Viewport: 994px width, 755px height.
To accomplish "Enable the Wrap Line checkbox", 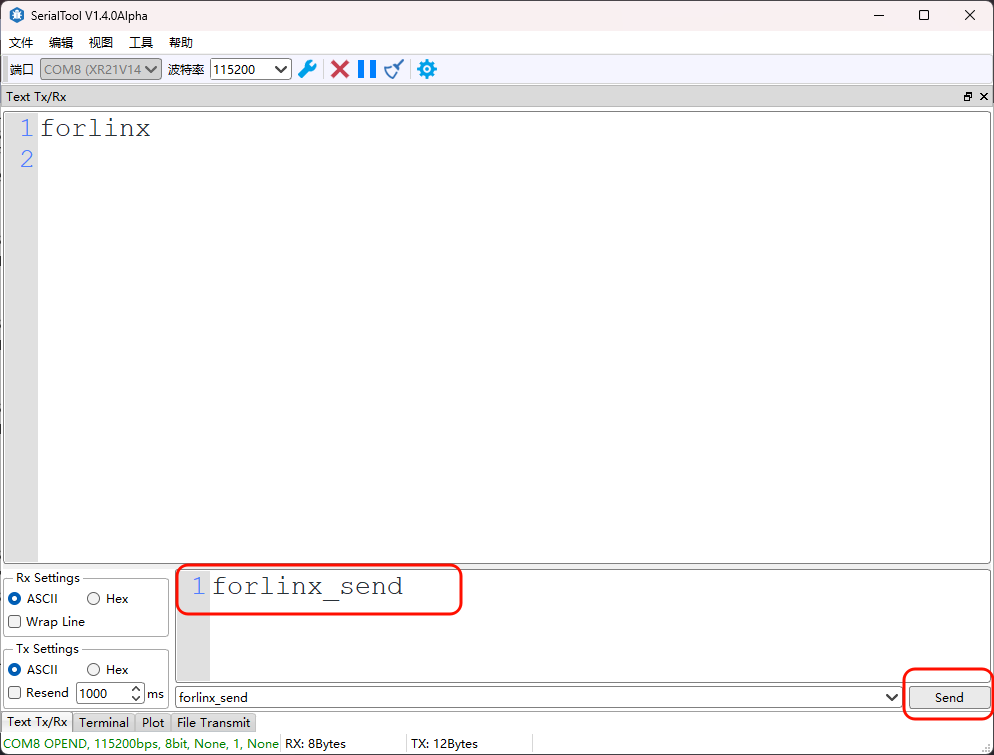I will click(x=15, y=622).
